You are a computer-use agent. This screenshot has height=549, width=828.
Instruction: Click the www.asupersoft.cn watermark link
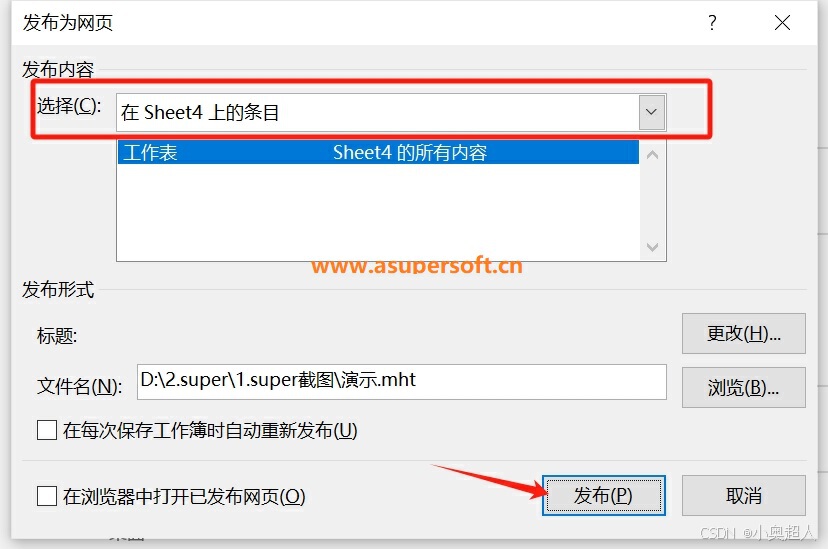[417, 266]
